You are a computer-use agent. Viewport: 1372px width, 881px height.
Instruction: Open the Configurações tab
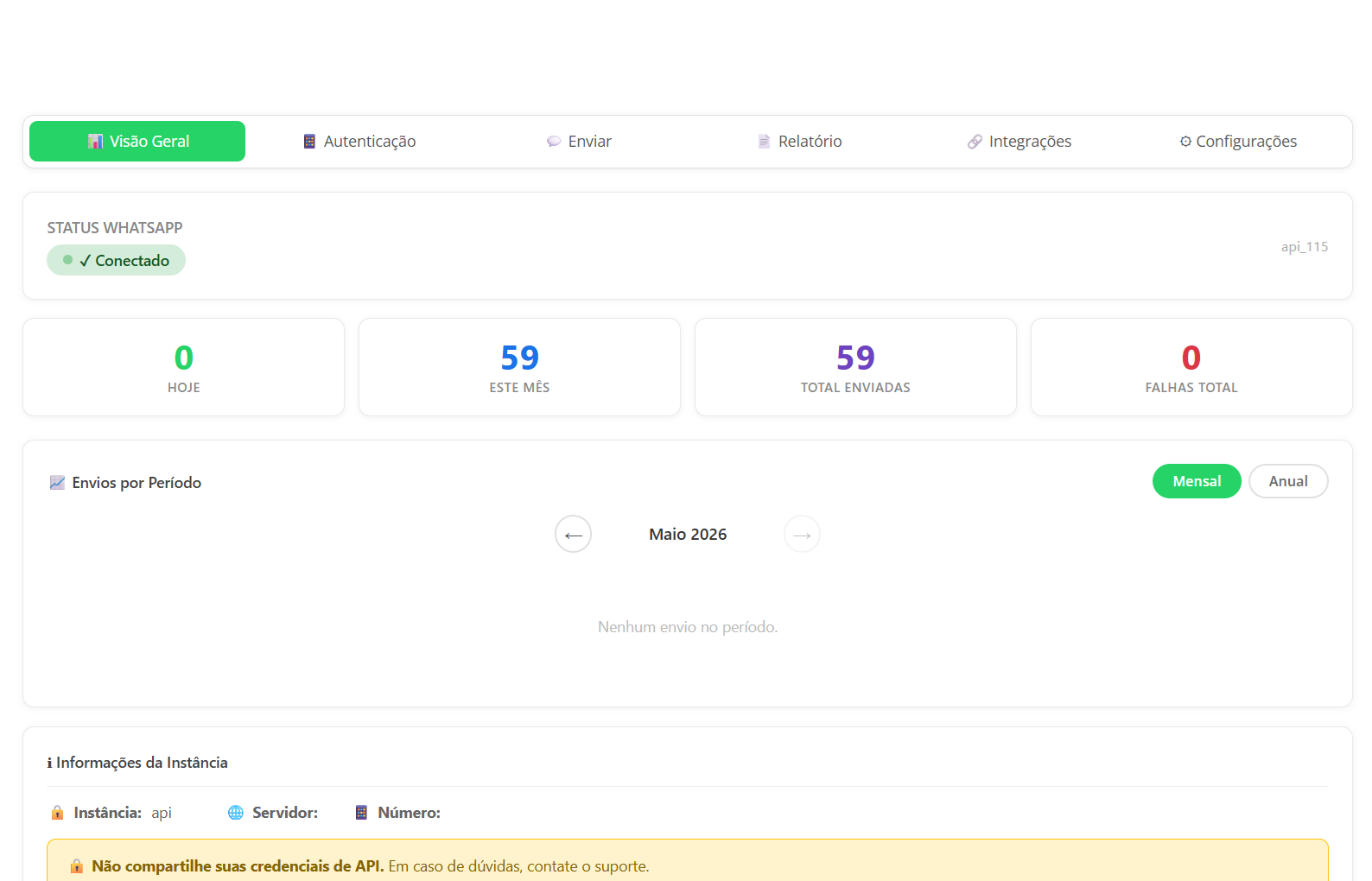pos(1238,141)
